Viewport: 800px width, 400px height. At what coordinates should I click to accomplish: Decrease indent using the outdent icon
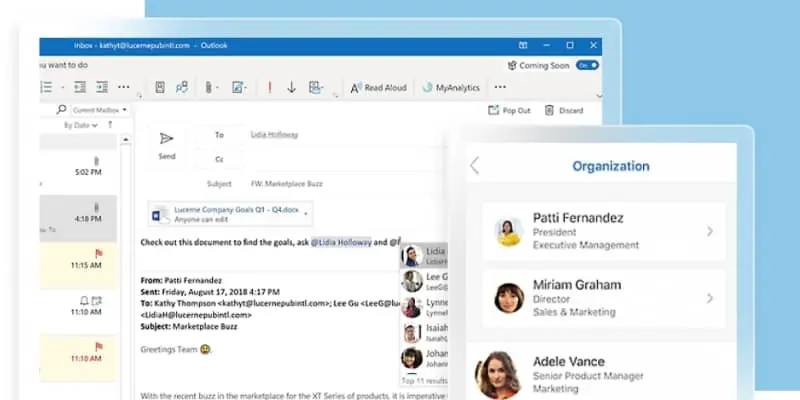coord(80,87)
